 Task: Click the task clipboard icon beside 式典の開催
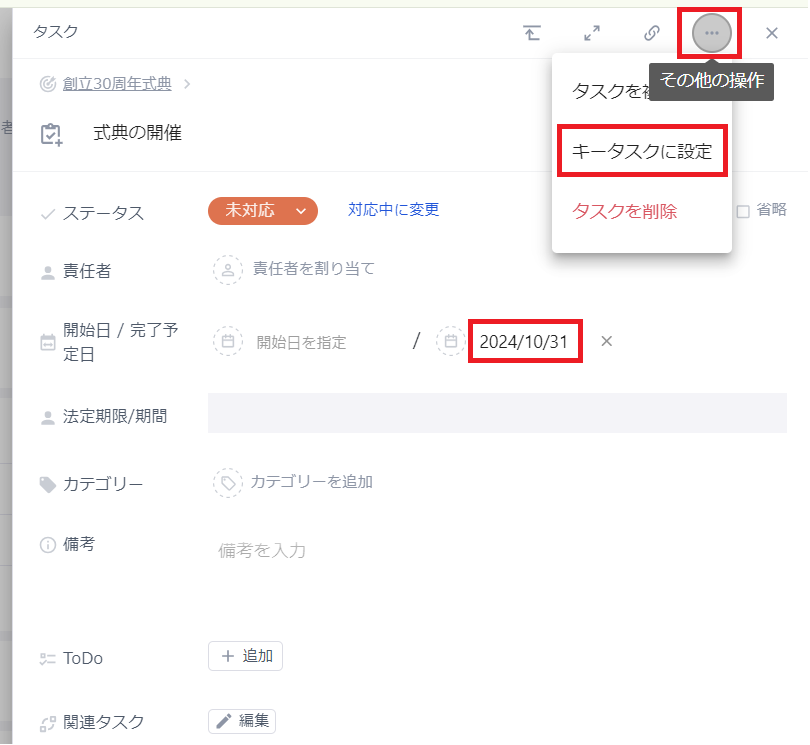coord(51,134)
